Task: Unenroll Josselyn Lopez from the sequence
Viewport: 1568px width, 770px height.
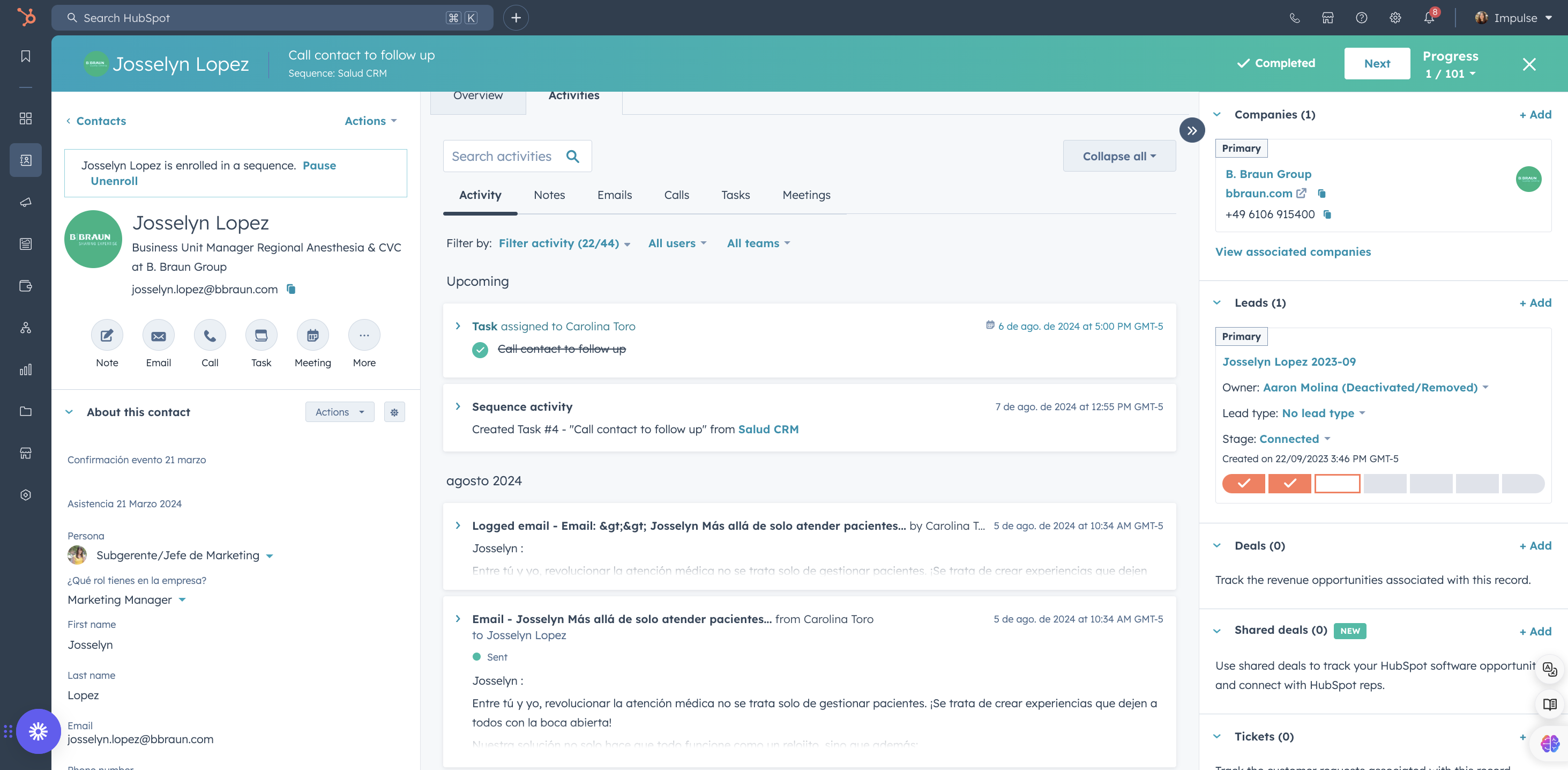Action: tap(114, 182)
